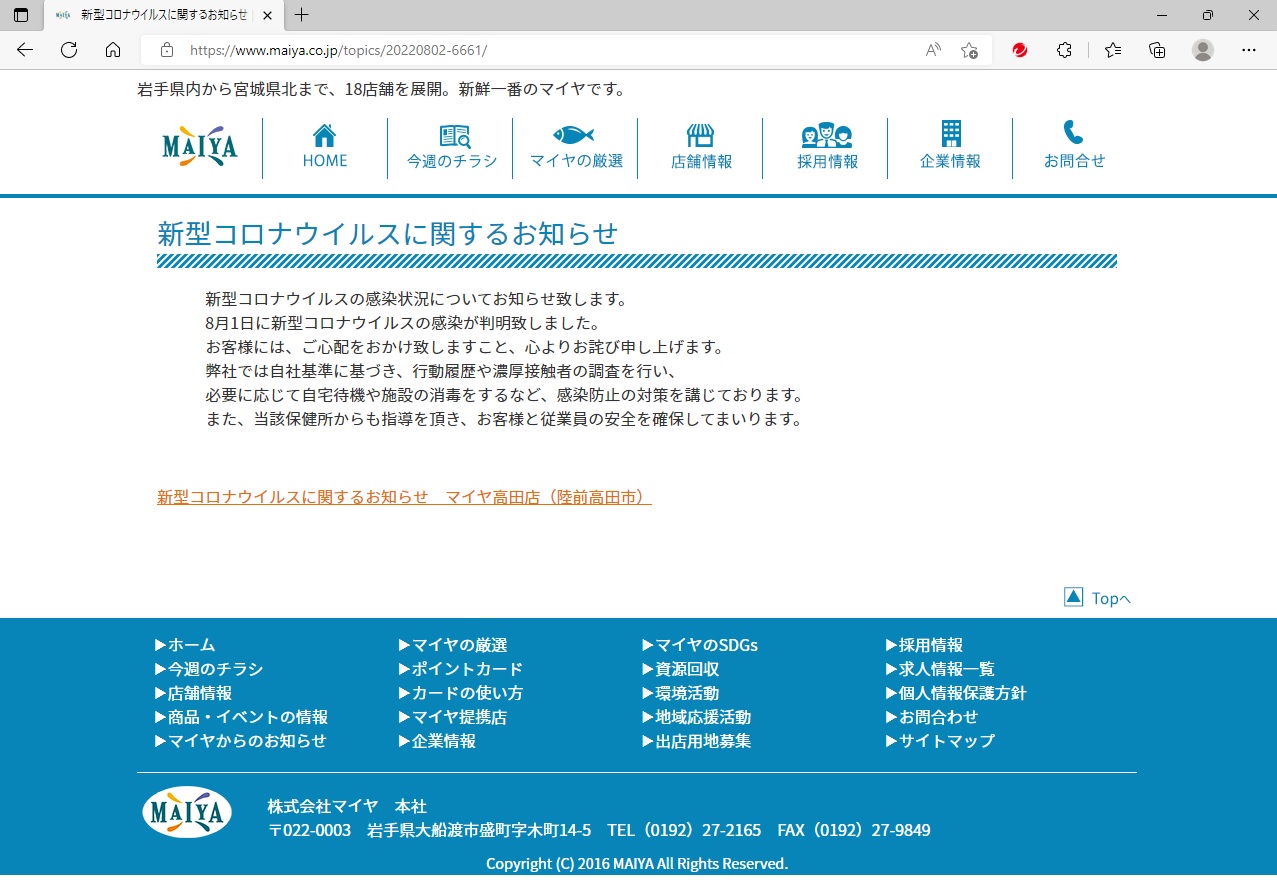Click the Topへ back-to-top link
Screen dimensions: 1277x889
click(1097, 598)
